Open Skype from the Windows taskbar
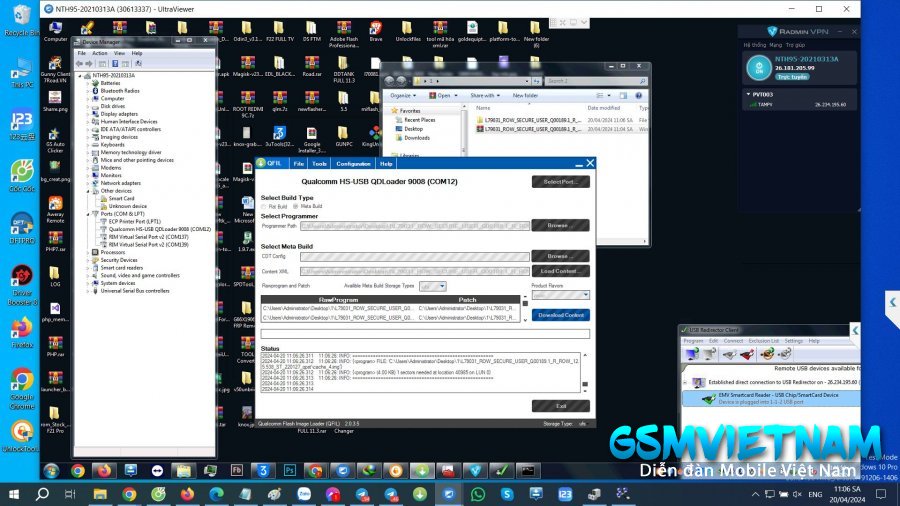The image size is (900, 506). point(507,494)
